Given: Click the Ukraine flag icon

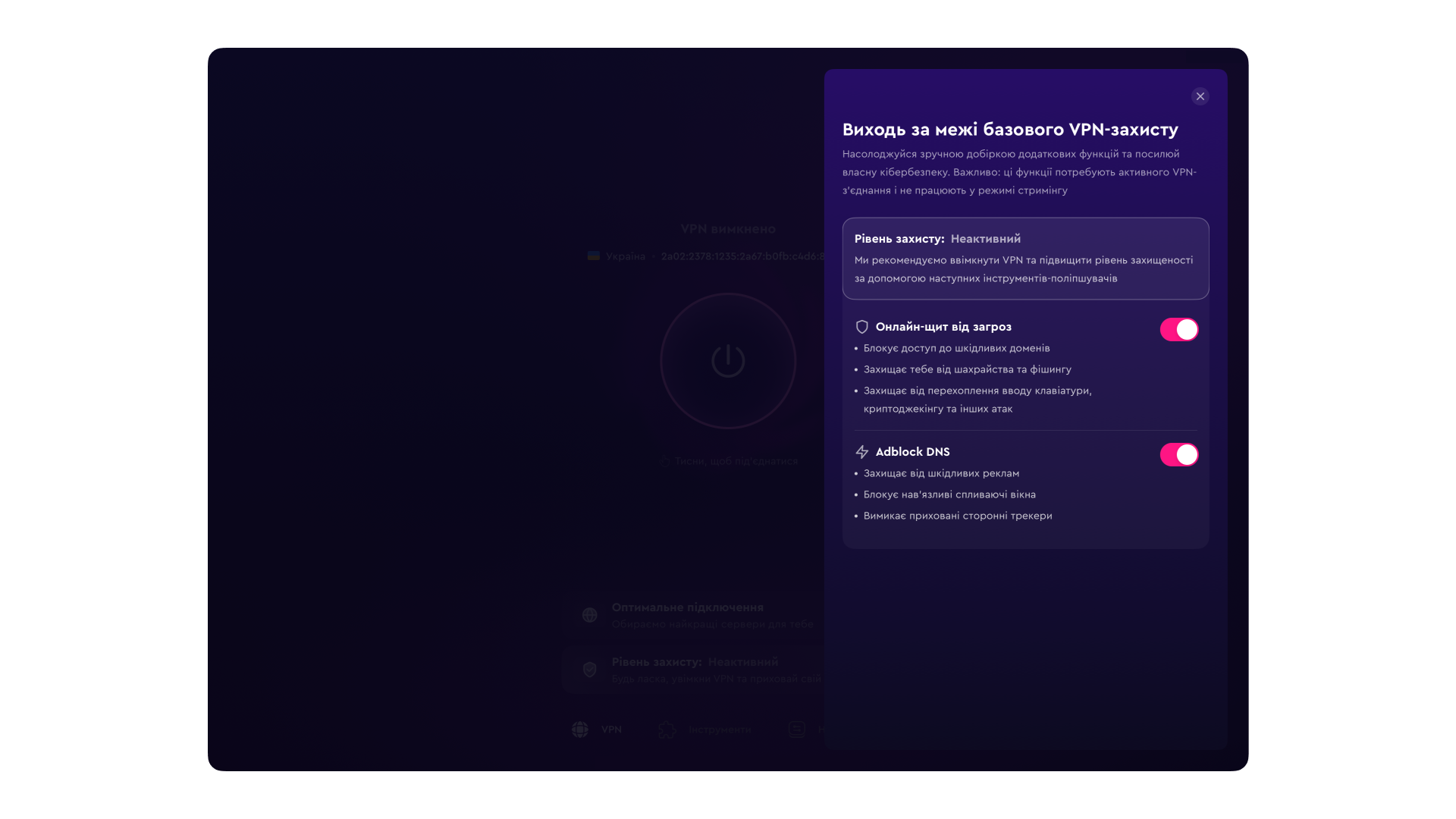Looking at the screenshot, I should click(x=594, y=256).
